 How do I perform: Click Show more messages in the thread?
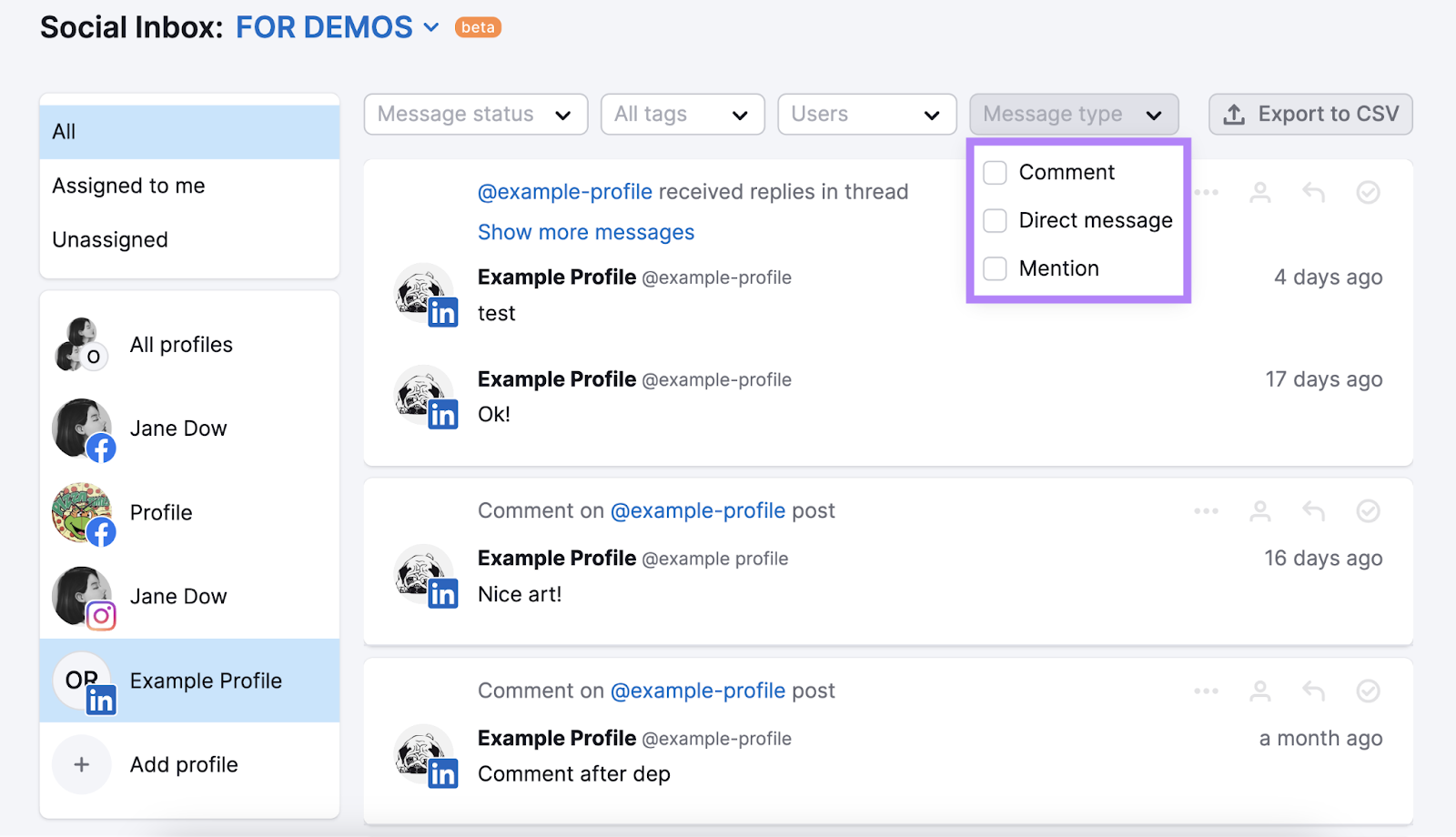[585, 232]
